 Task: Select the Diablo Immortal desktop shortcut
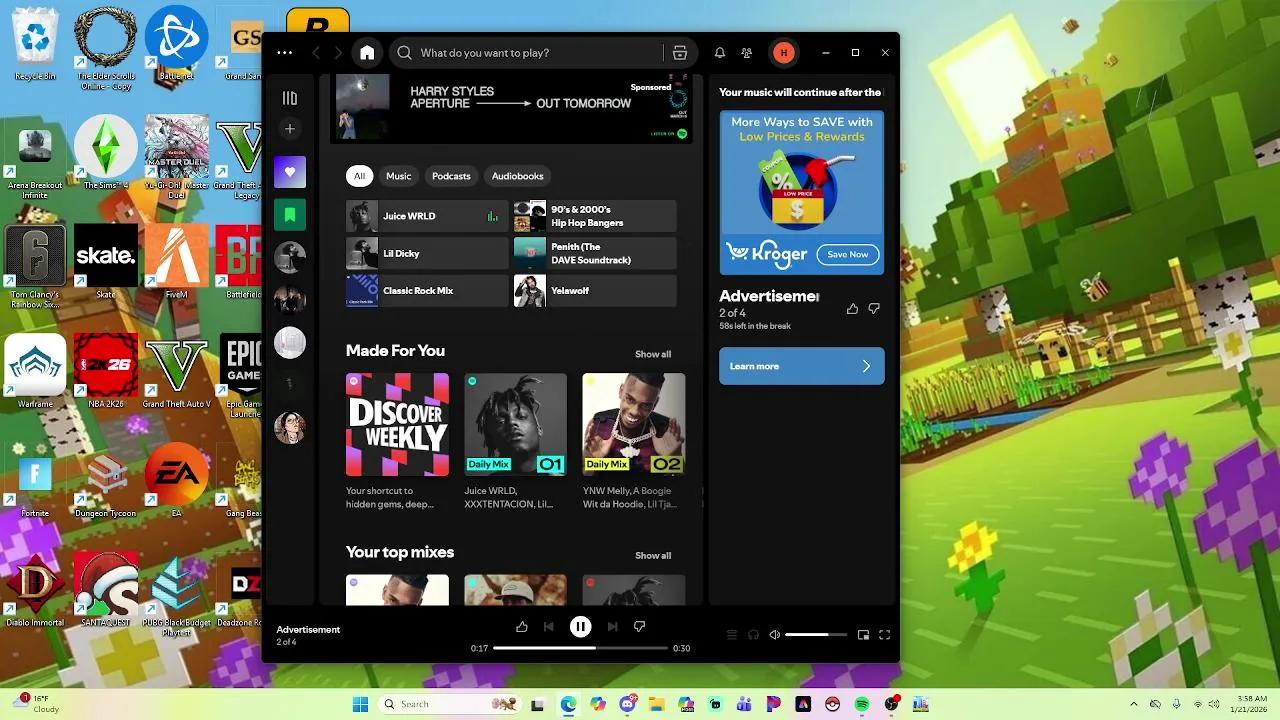click(x=35, y=590)
